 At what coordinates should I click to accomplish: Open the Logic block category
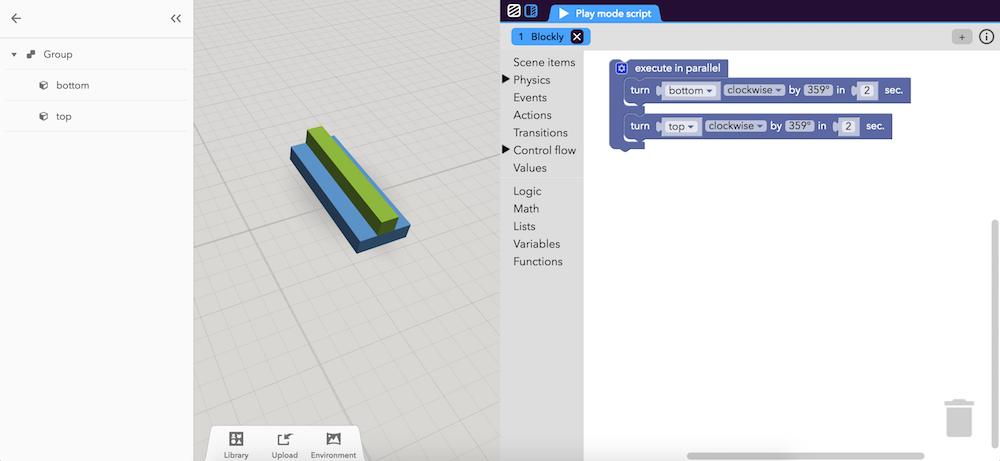point(527,191)
